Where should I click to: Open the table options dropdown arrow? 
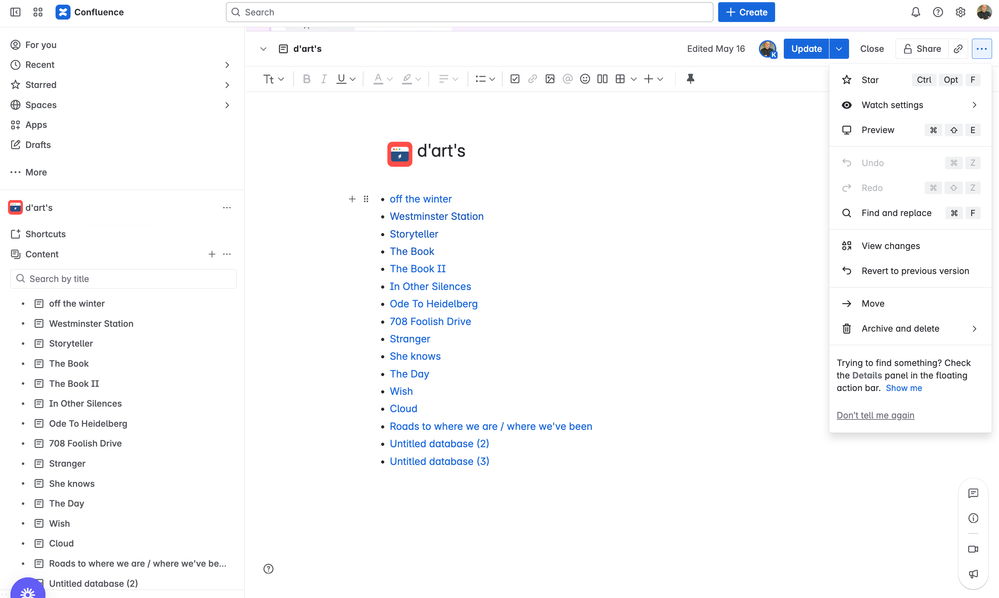(633, 79)
